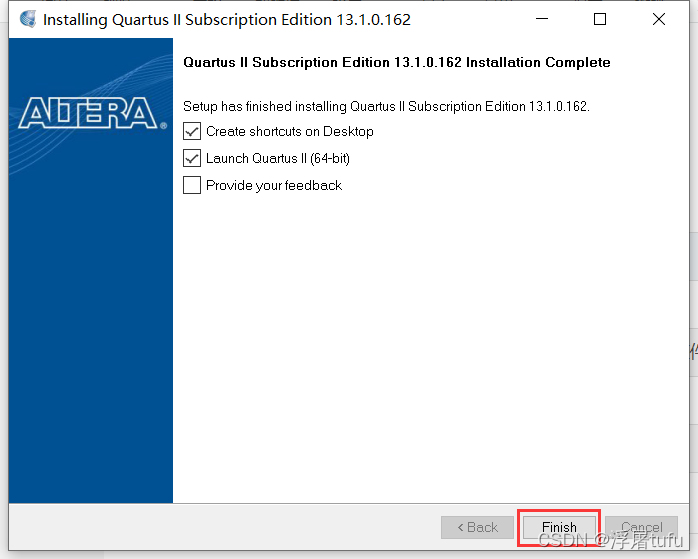
Task: Uncheck Launch Quartus II (64-bit)
Action: [192, 158]
